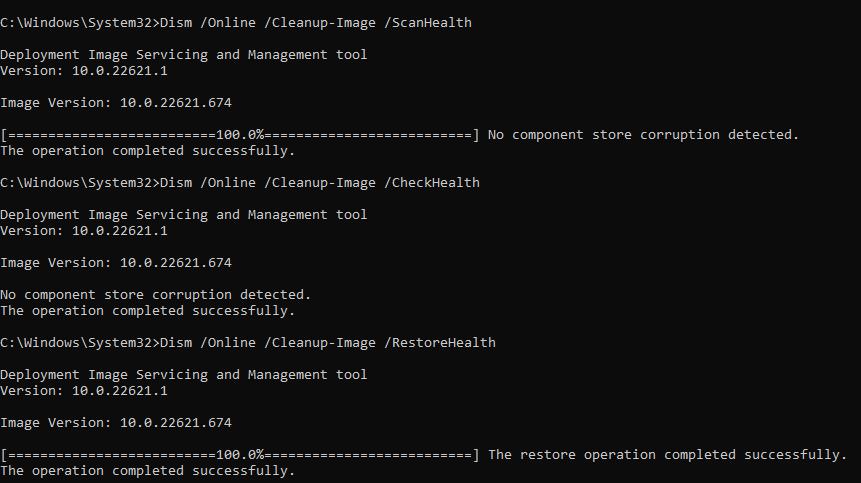Click the CheckHealth "The operation completed successfully." line

click(x=147, y=311)
